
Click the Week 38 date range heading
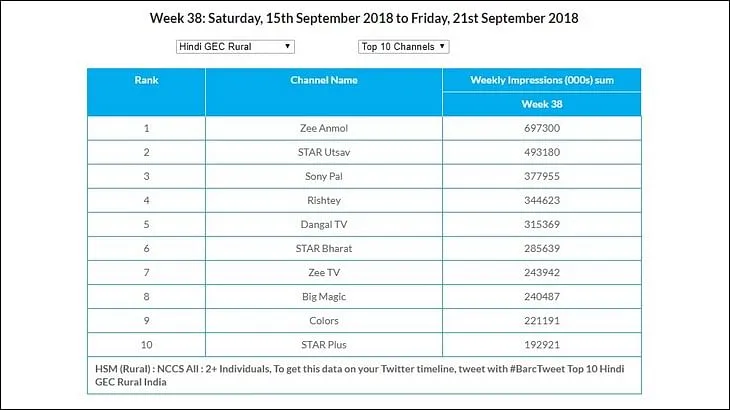(364, 18)
